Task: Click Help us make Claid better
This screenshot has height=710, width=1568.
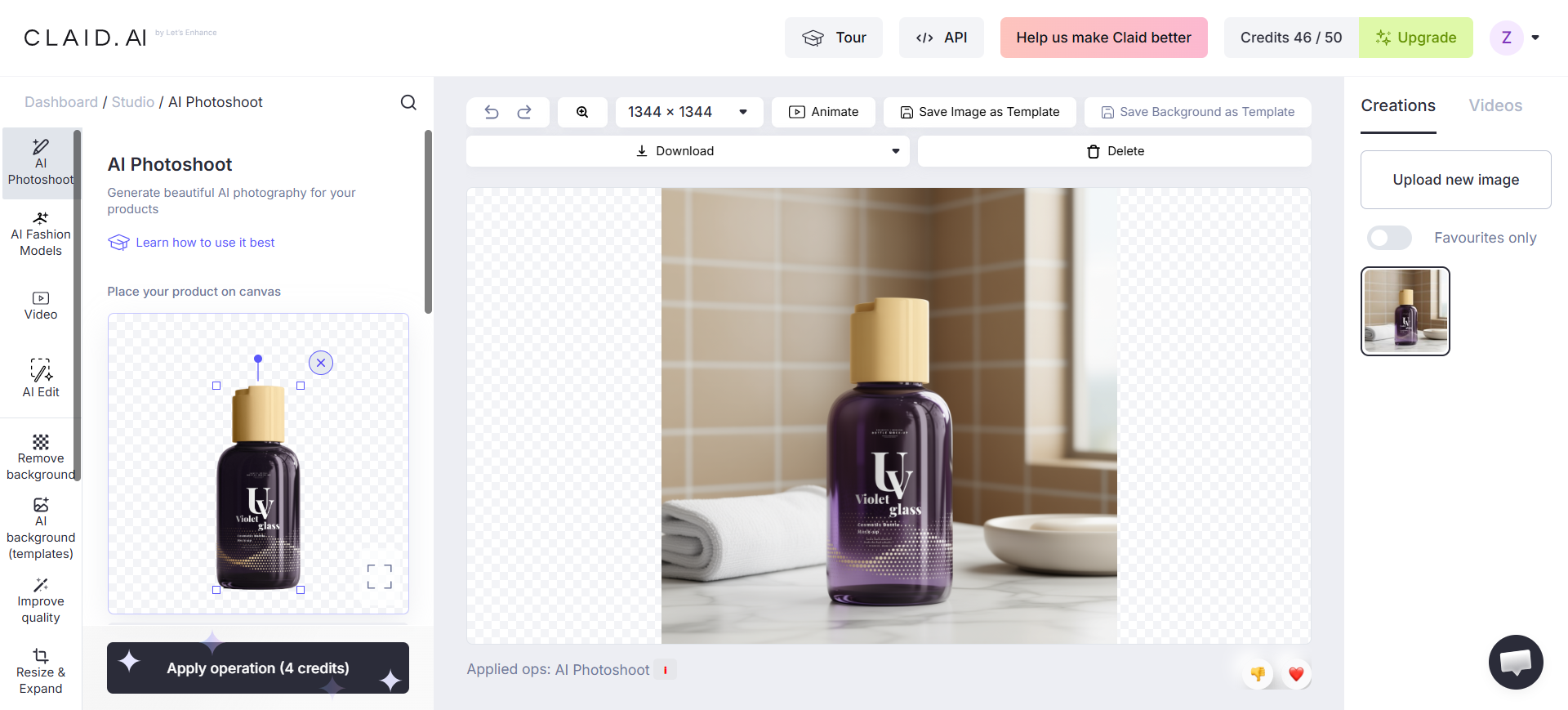Action: (1103, 38)
